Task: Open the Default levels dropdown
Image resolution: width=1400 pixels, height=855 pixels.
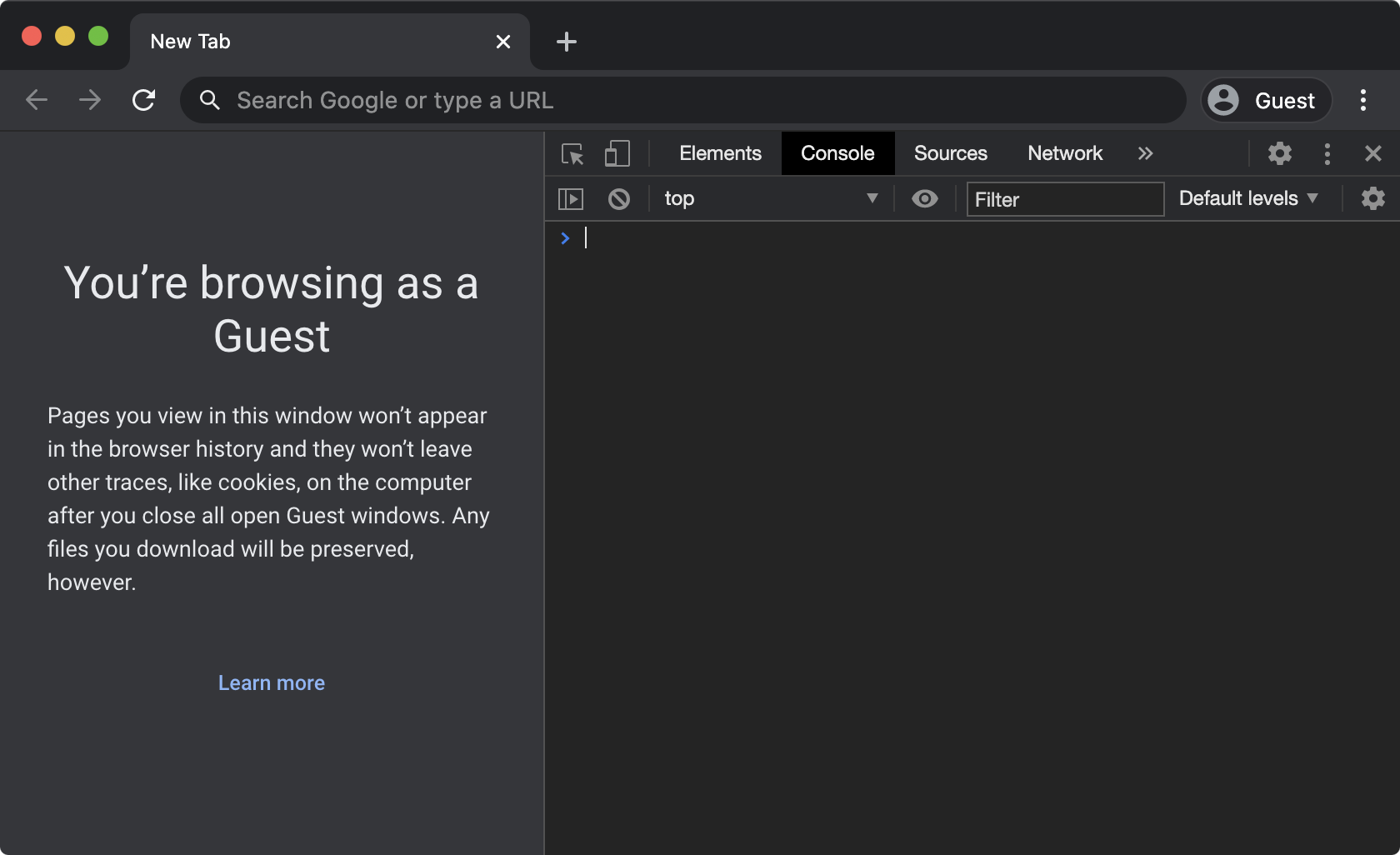Action: [1248, 198]
